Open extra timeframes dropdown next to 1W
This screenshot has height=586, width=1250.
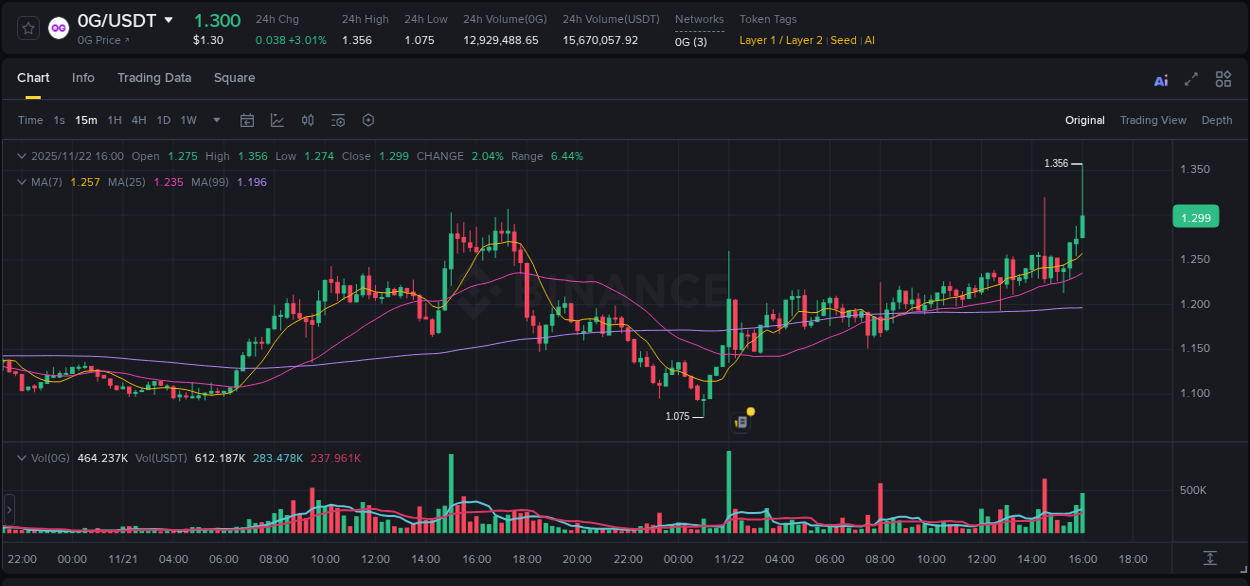coord(215,119)
